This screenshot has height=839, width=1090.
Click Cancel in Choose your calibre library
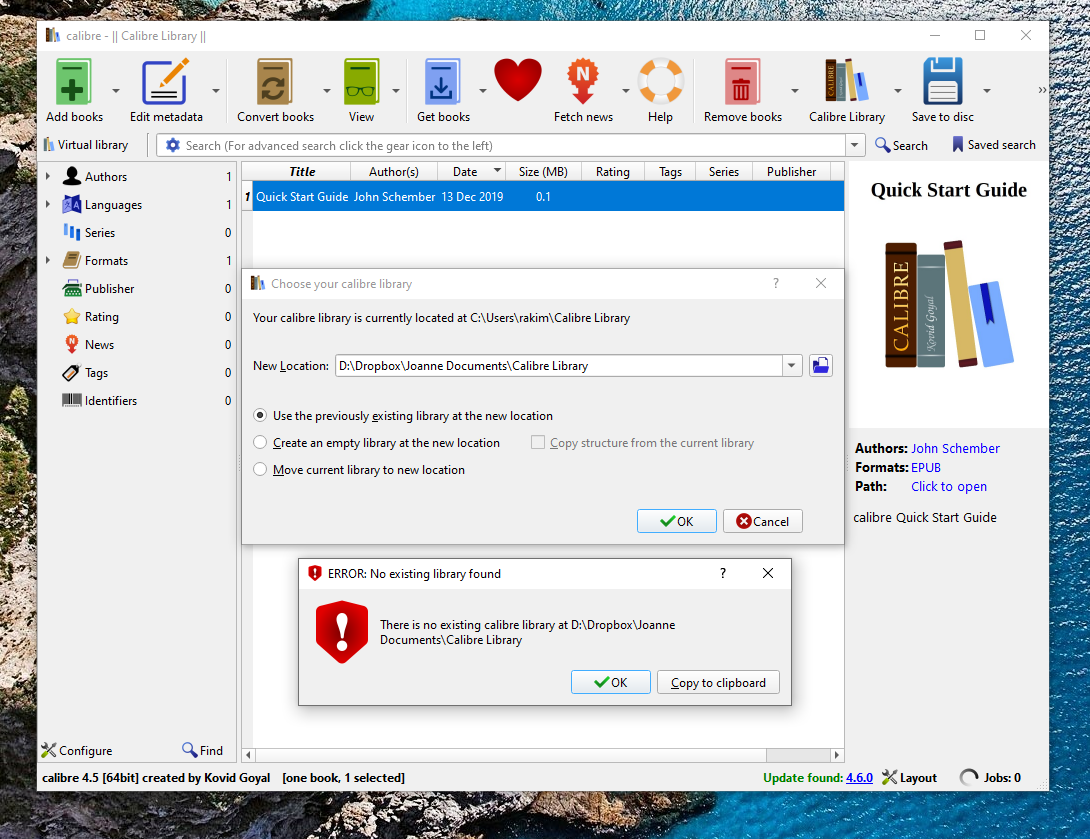(x=763, y=521)
